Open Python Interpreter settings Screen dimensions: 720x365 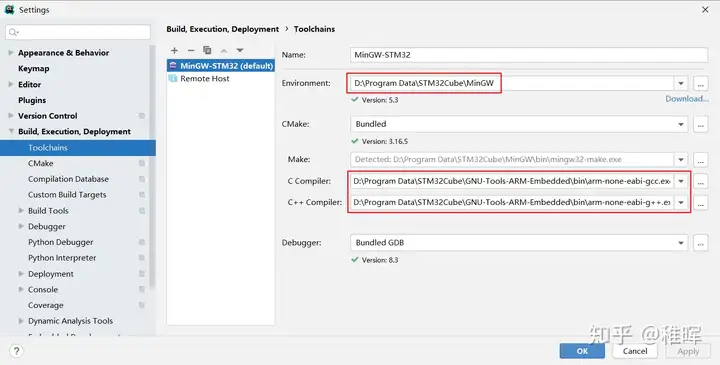point(62,258)
